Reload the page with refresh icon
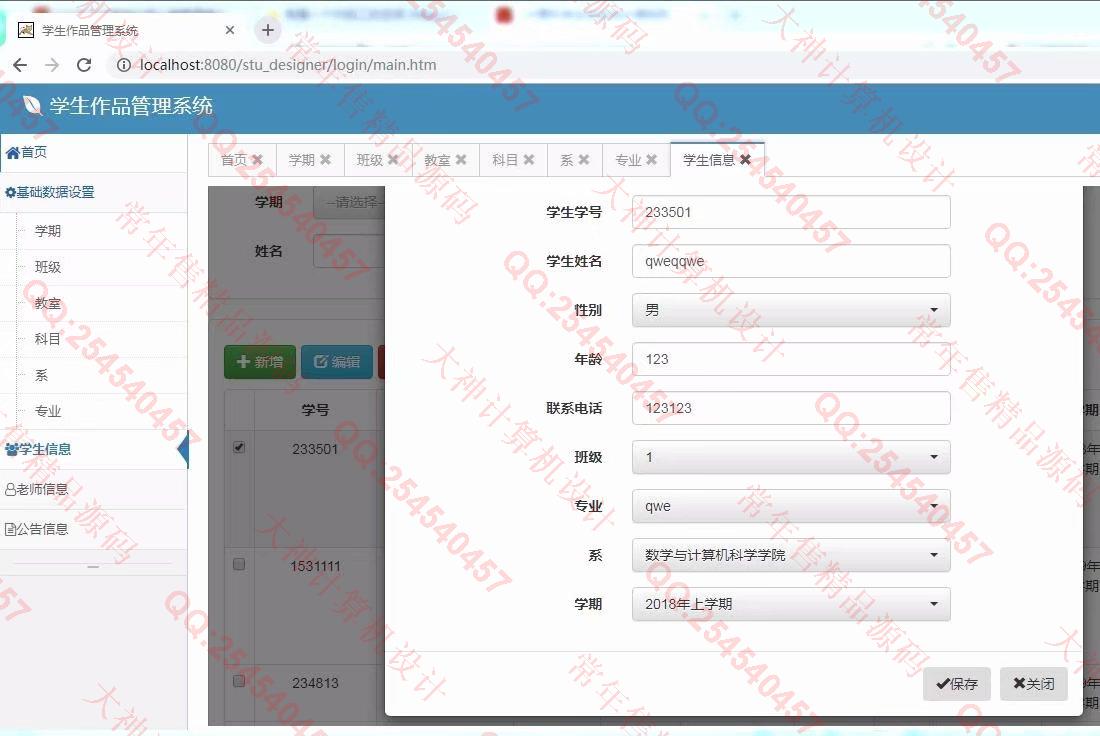1100x736 pixels. [84, 65]
